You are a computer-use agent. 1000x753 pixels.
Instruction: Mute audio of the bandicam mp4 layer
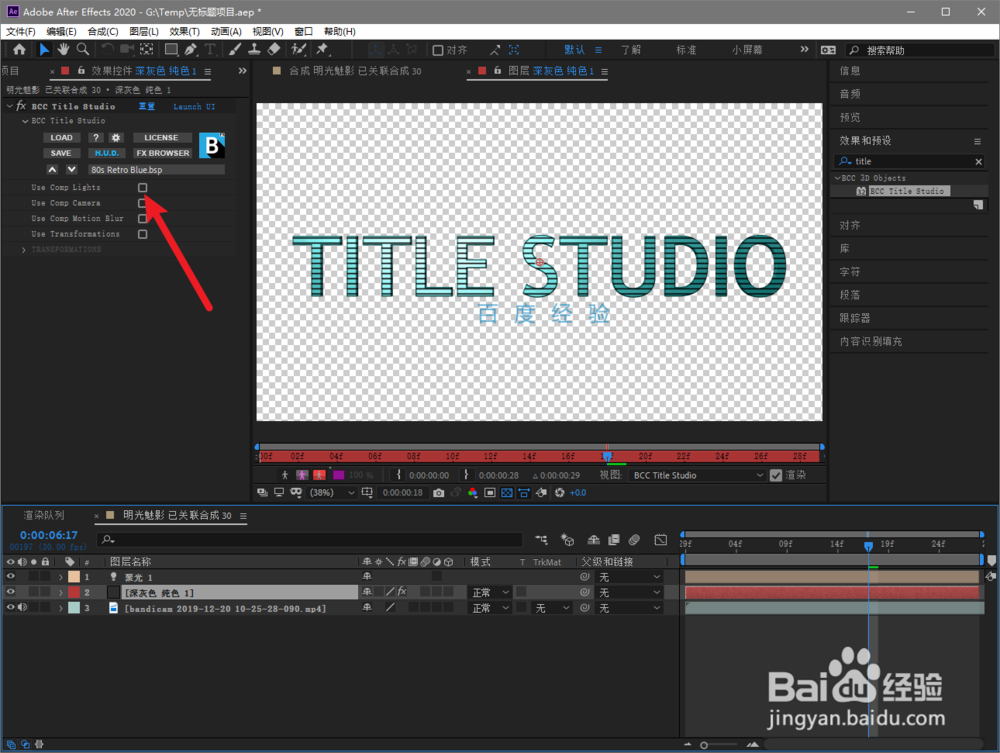pos(22,608)
